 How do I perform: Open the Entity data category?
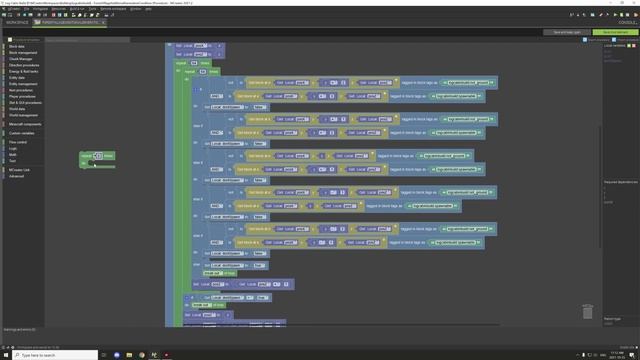tap(17, 78)
